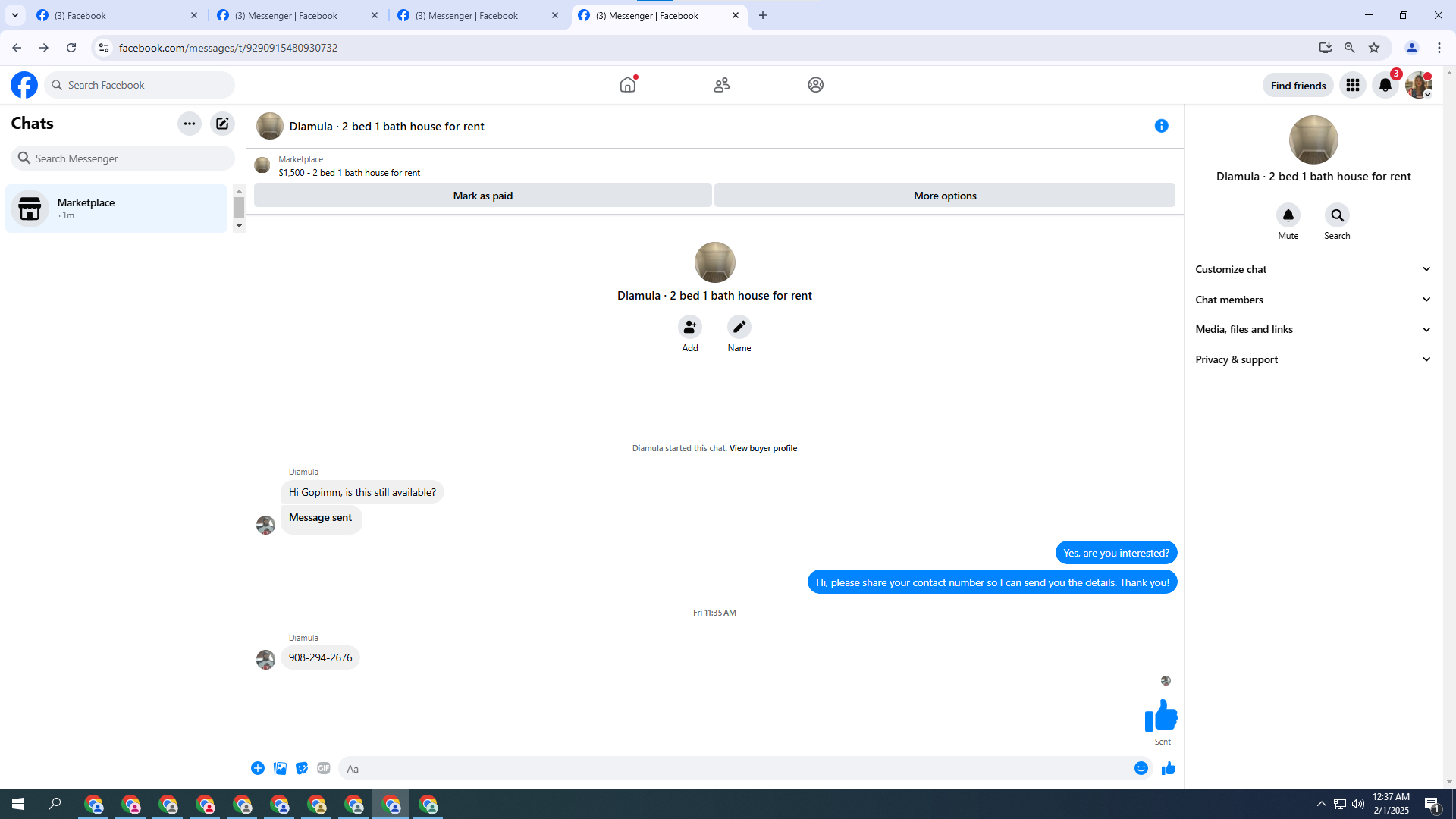Open the taskbar volume control
1456x819 pixels.
point(1358,804)
